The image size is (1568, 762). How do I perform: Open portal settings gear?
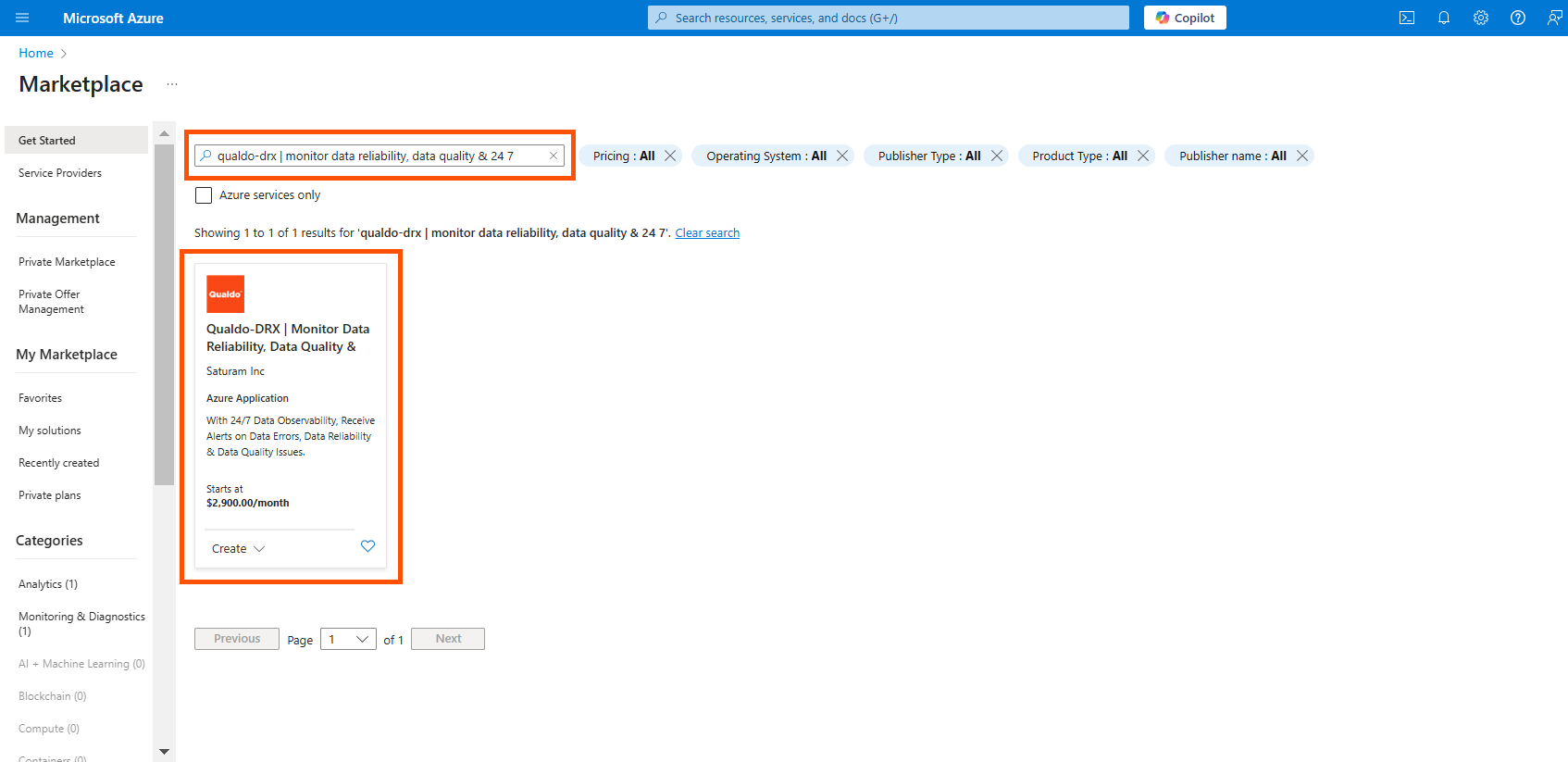(1481, 18)
